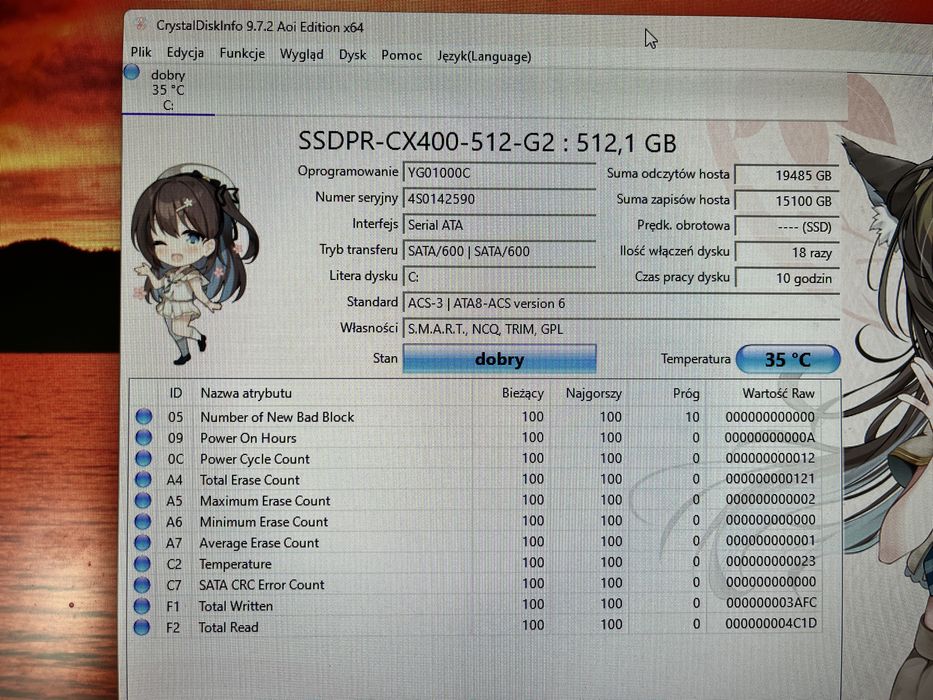933x700 pixels.
Task: Click the status orb for Power On Hours
Action: point(143,438)
